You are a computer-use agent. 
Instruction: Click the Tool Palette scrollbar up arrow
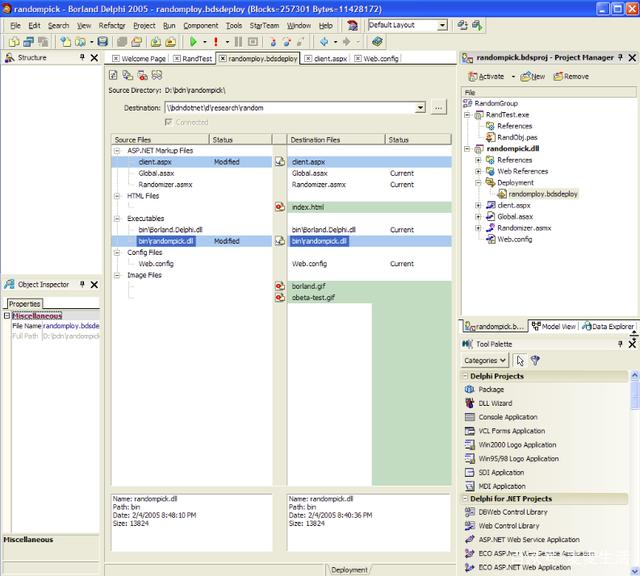tap(635, 374)
